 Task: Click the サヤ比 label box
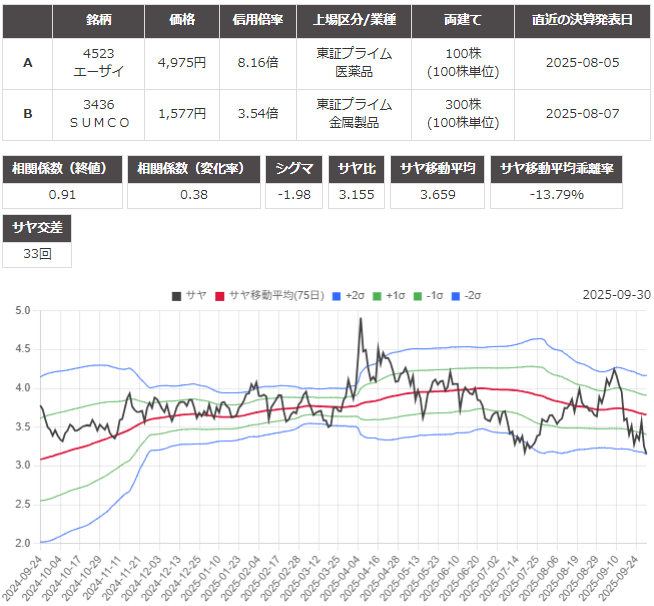(357, 168)
